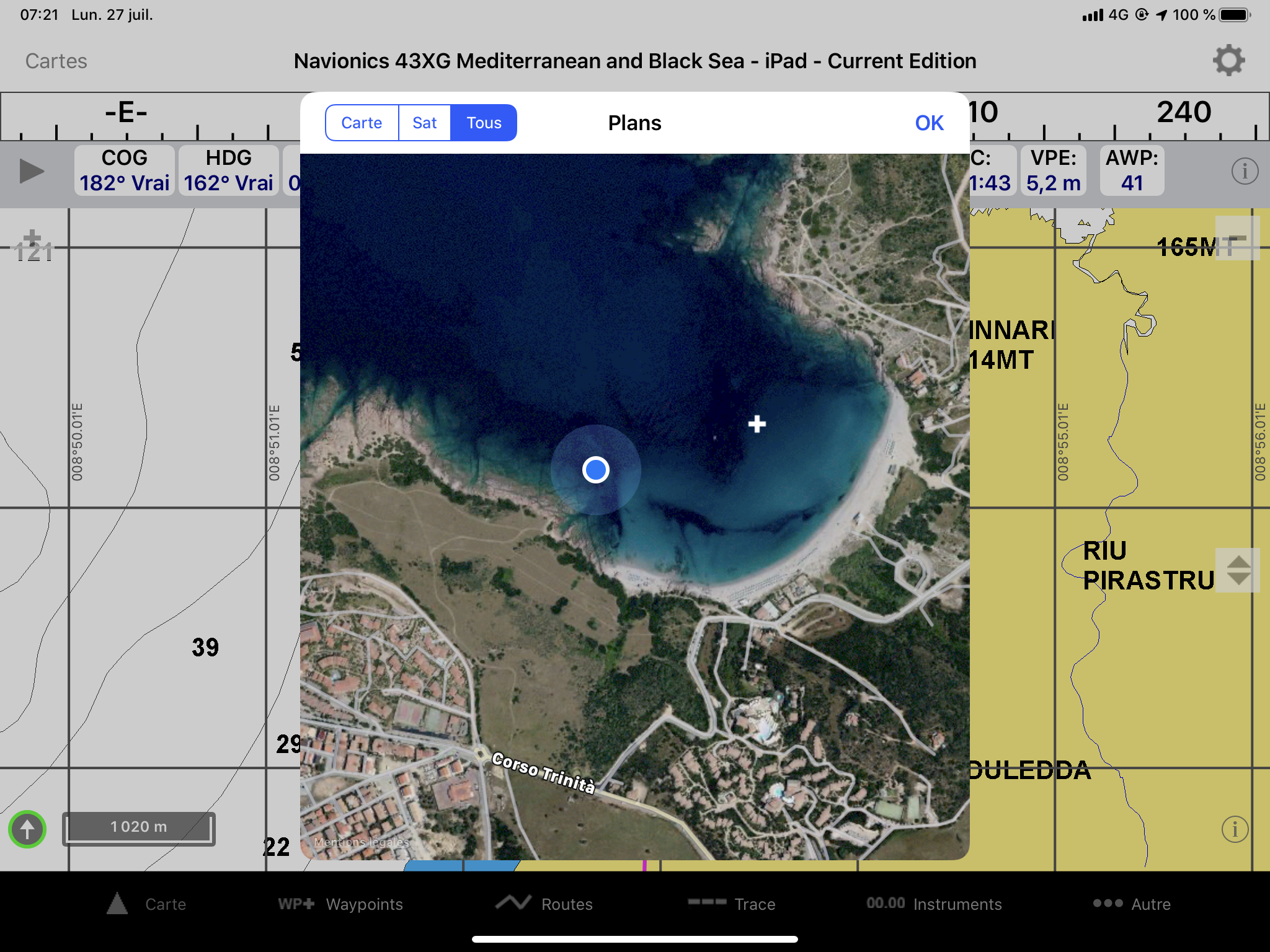Image resolution: width=1270 pixels, height=952 pixels.
Task: Click the blue current location dot
Action: [596, 470]
